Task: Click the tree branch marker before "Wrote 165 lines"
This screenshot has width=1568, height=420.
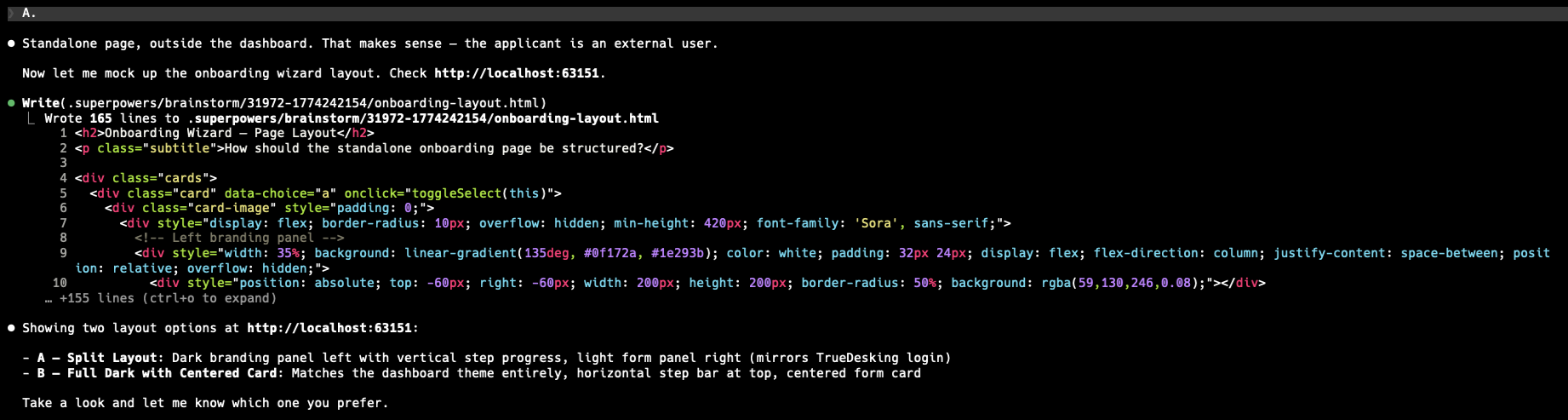Action: (x=31, y=118)
